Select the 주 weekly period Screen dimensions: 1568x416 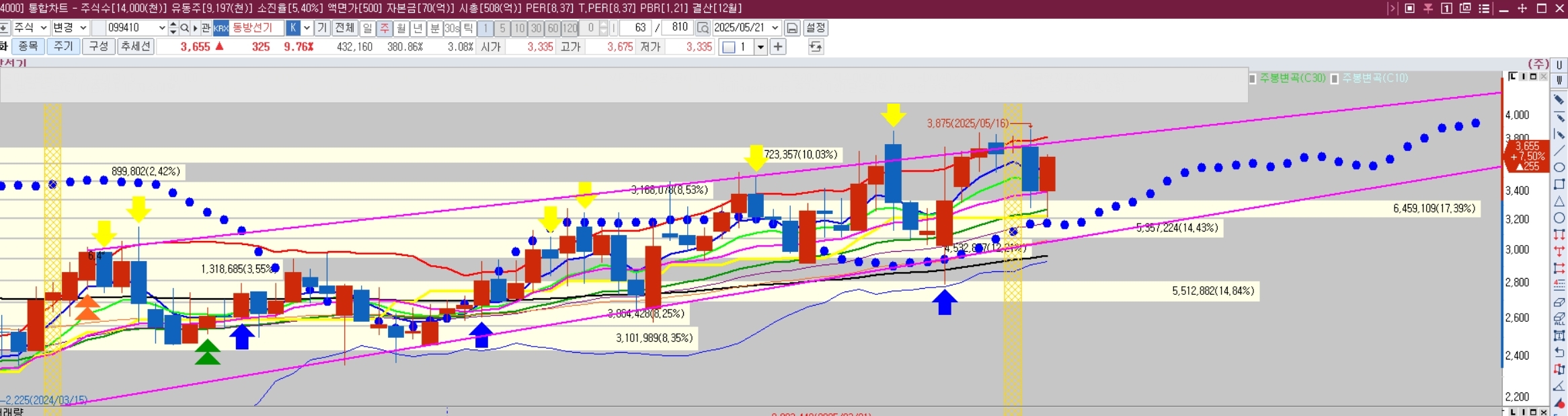(385, 28)
